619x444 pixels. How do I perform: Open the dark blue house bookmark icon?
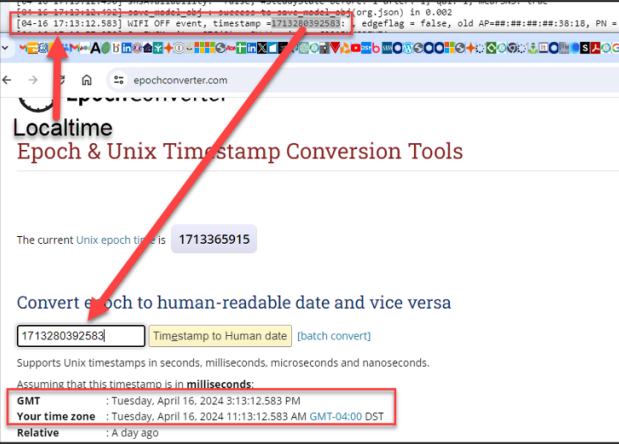click(x=148, y=48)
